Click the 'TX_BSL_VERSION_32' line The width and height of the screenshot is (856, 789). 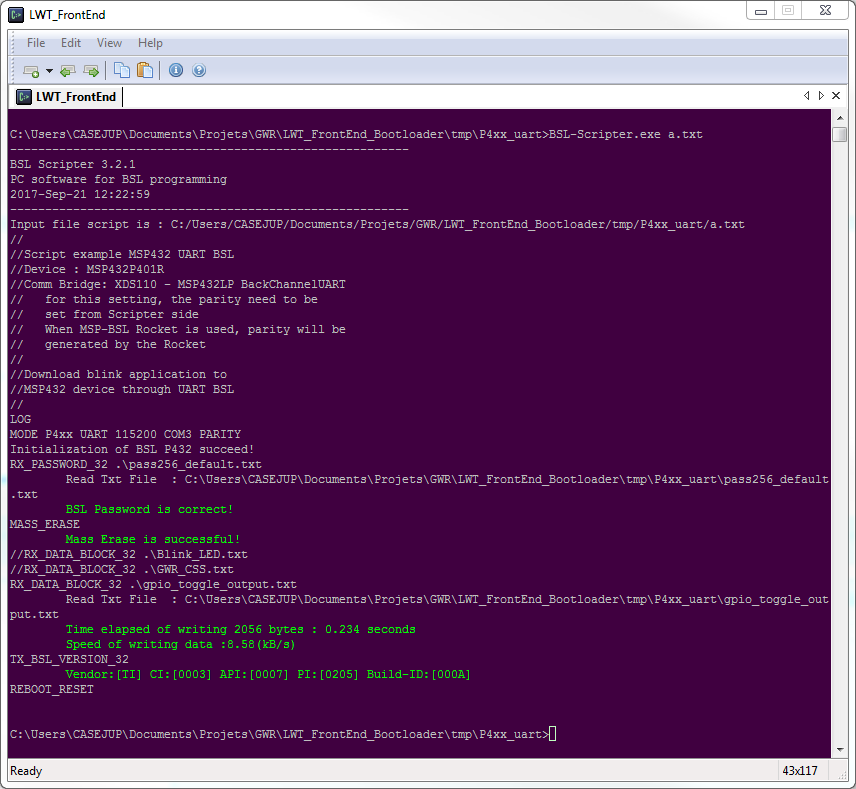point(69,659)
